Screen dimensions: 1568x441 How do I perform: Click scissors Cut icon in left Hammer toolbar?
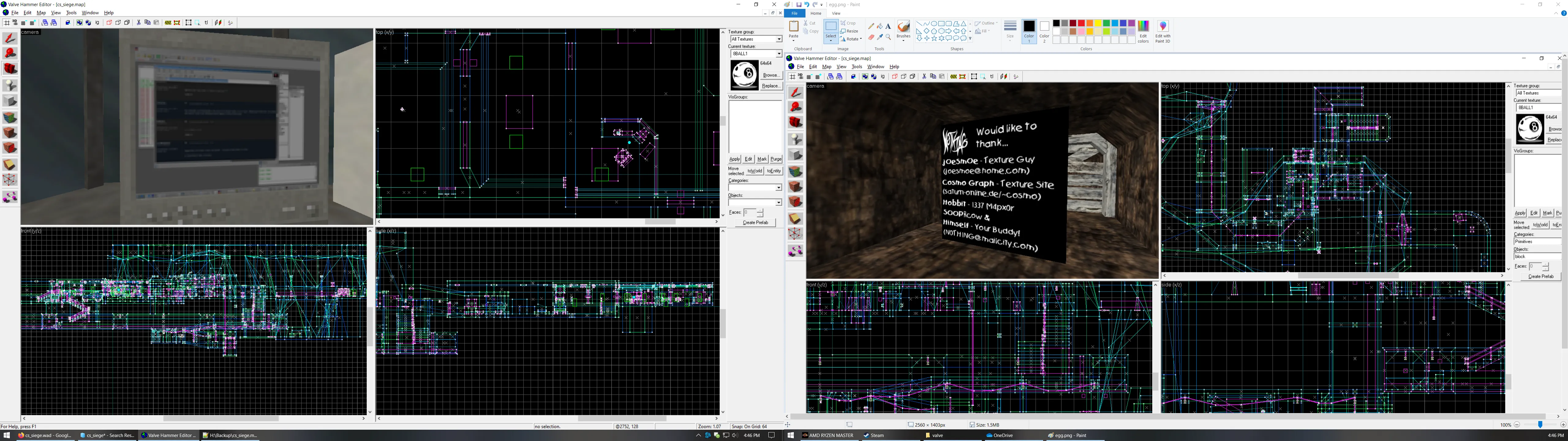point(139,23)
